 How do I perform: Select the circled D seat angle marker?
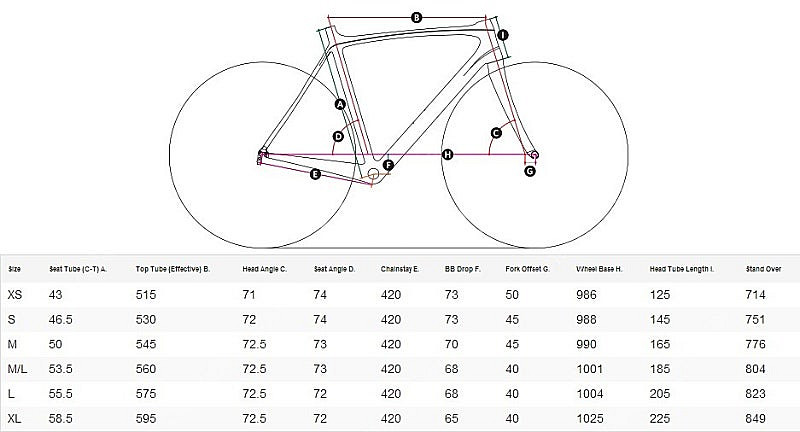tap(338, 137)
